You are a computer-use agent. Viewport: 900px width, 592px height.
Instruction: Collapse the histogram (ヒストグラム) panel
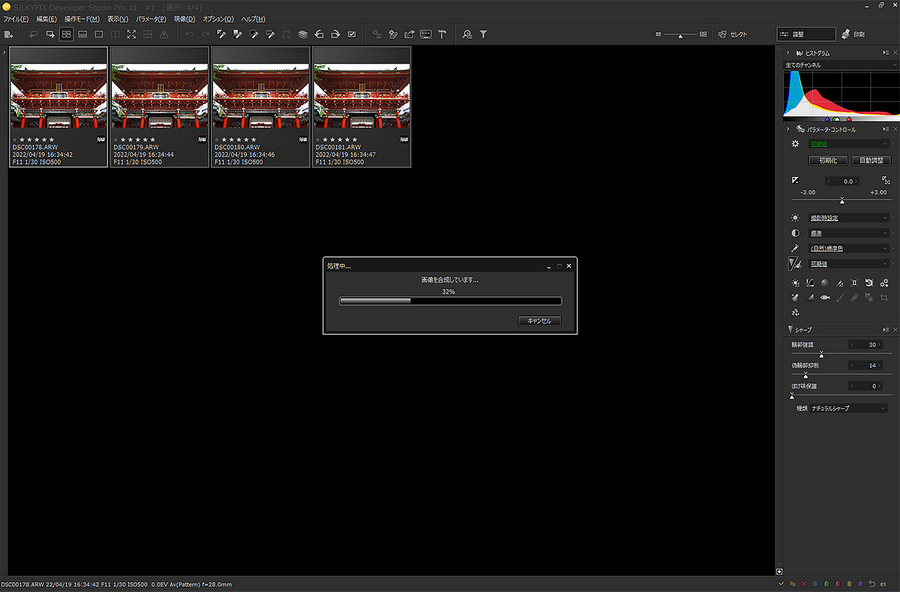[788, 53]
